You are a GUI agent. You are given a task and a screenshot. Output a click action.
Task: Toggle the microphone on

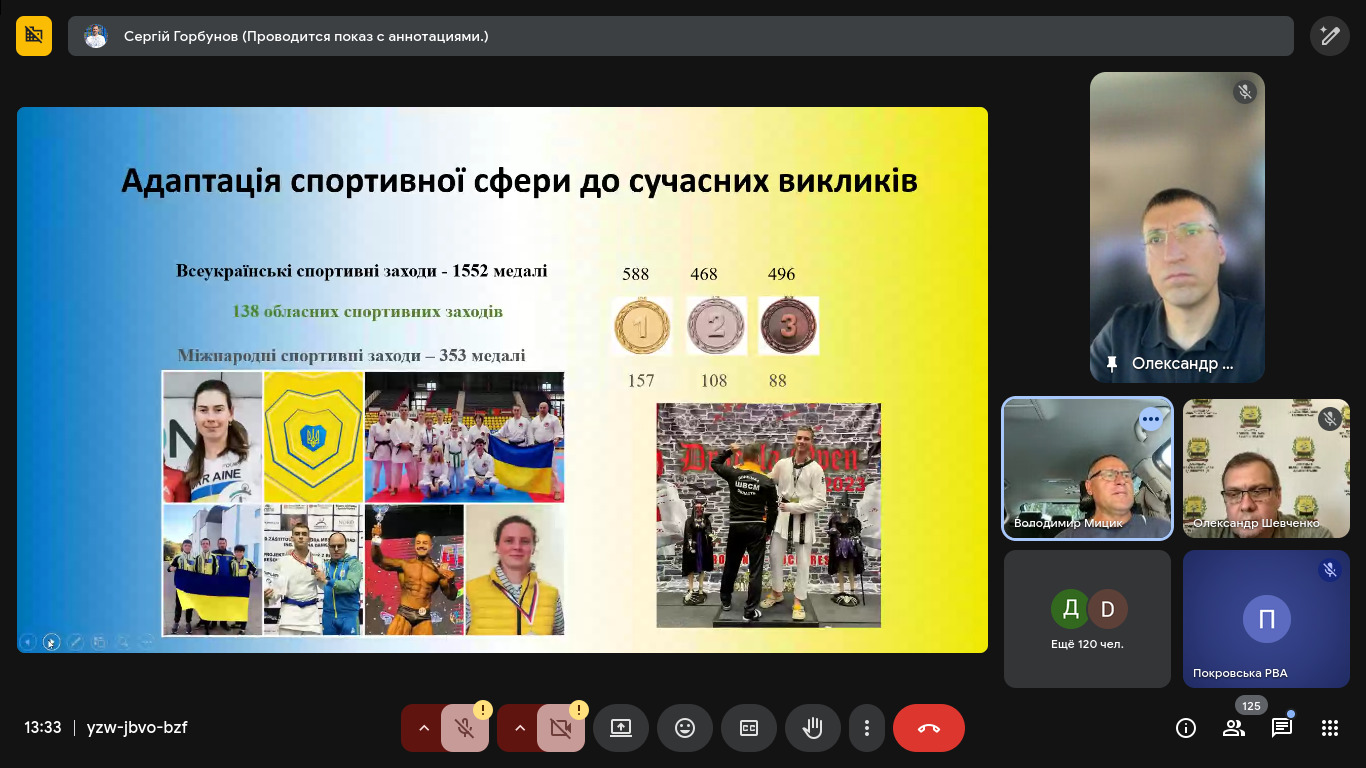tap(464, 728)
